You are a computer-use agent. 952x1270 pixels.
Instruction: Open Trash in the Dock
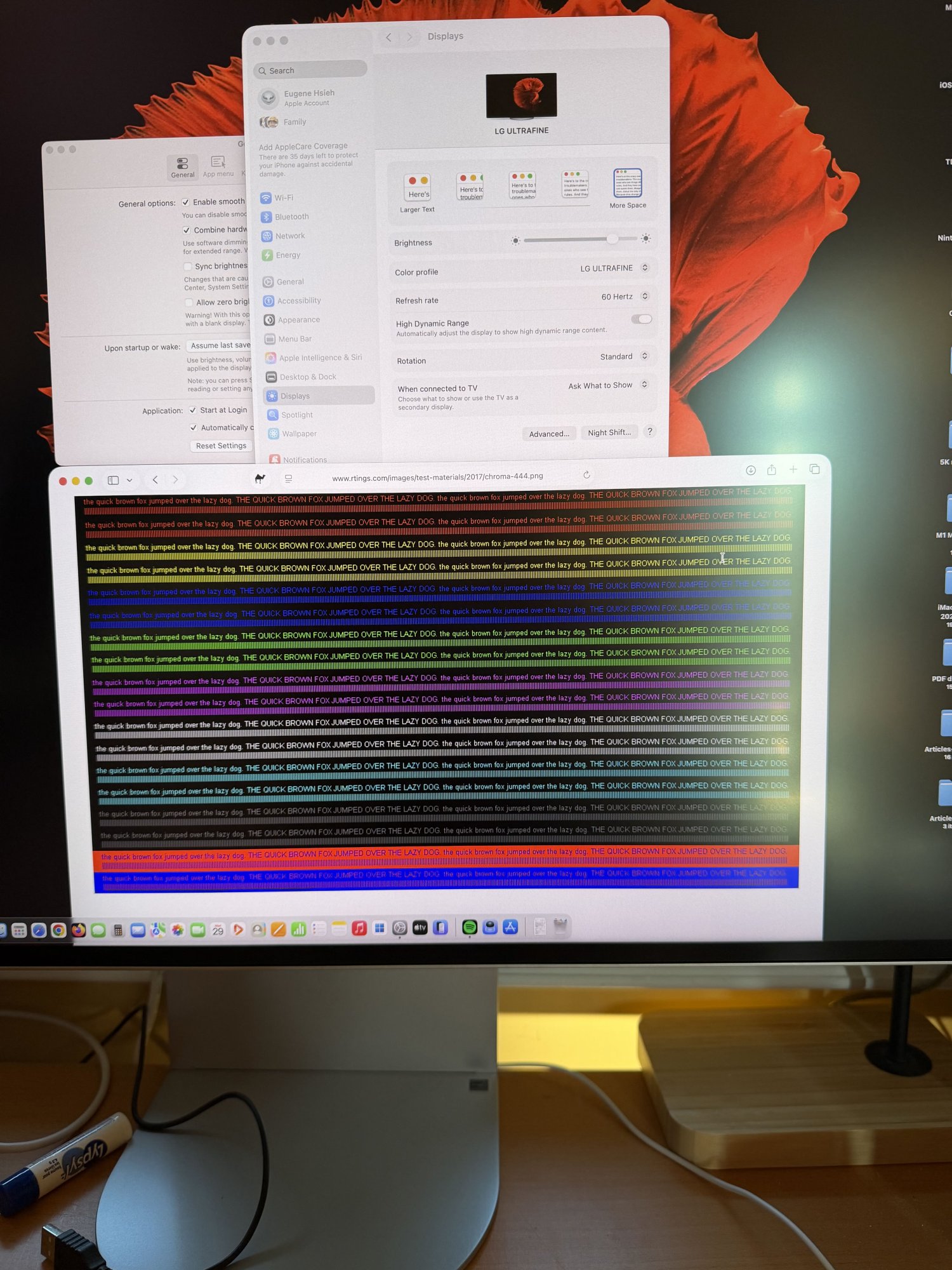560,926
